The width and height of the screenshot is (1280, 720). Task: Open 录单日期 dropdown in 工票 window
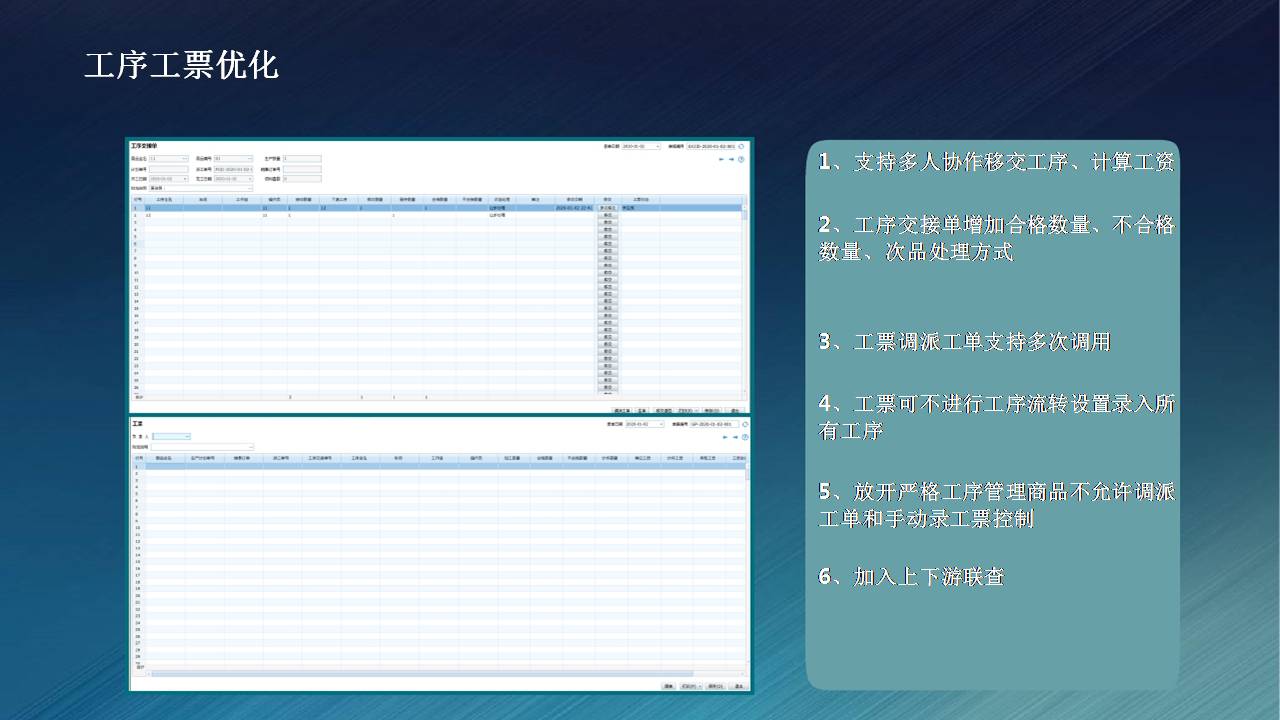(661, 424)
